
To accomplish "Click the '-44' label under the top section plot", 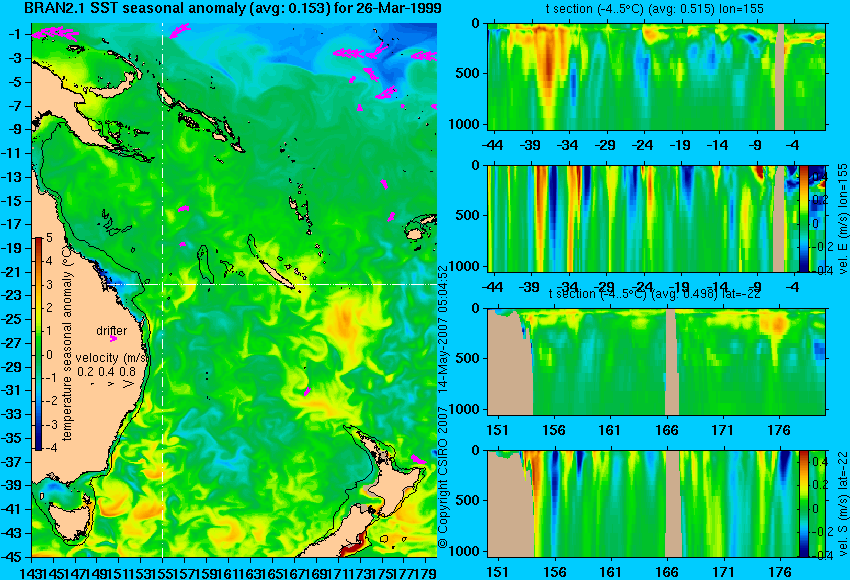I will 492,145.
